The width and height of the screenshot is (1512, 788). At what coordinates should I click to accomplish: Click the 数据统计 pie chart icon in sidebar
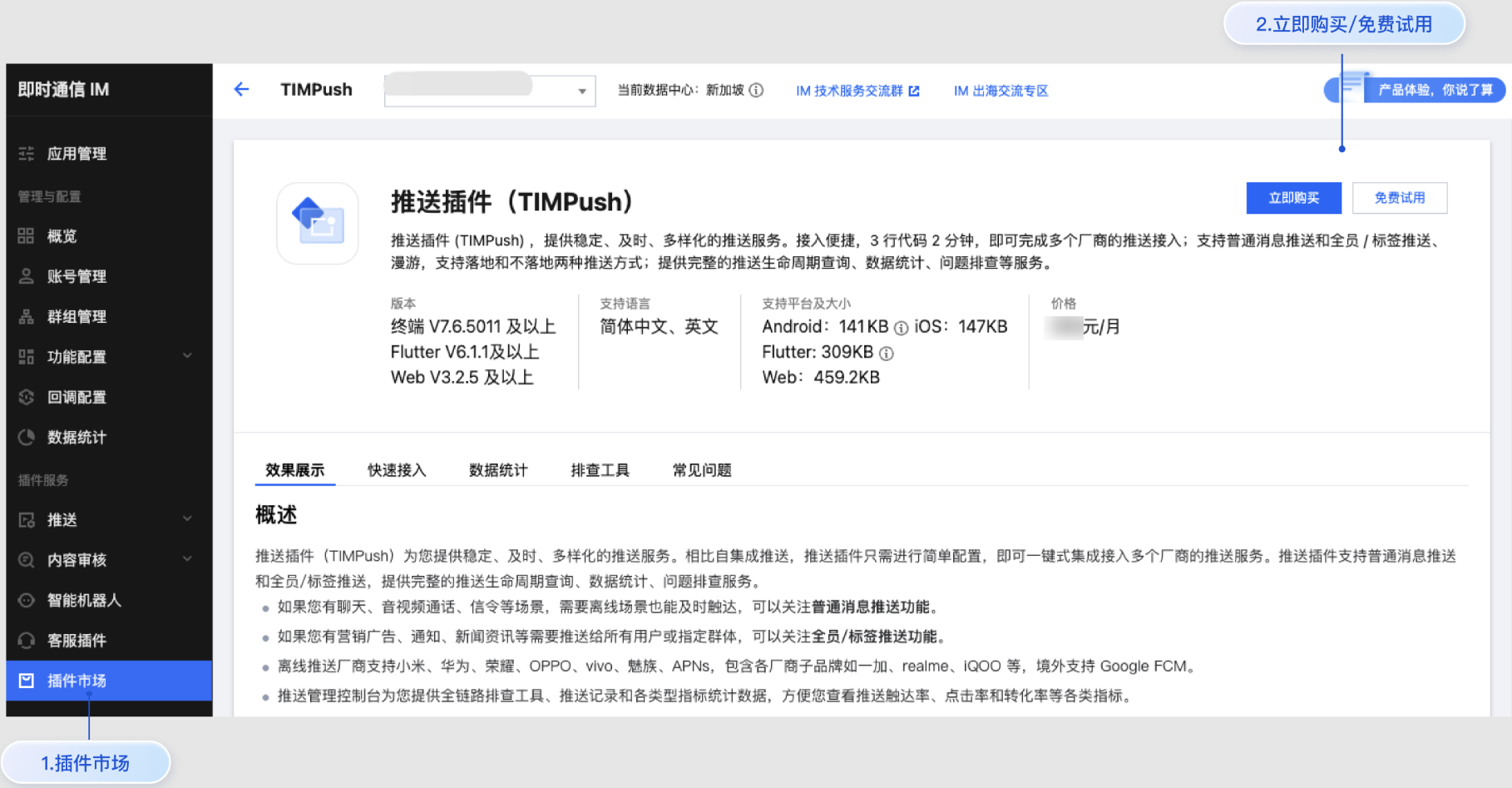(27, 437)
